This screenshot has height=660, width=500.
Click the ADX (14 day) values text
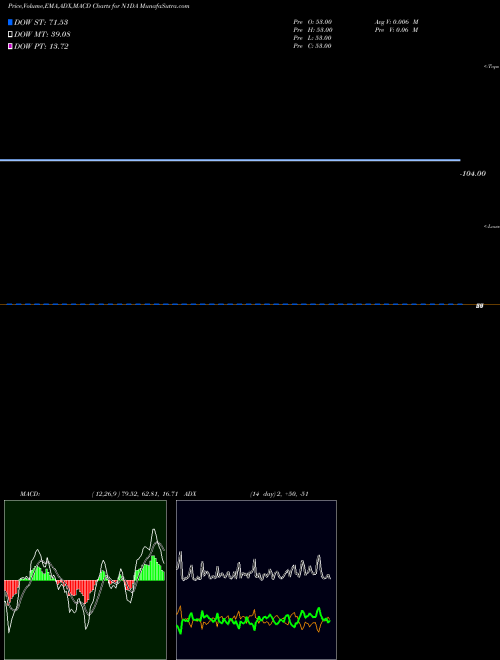[279, 494]
